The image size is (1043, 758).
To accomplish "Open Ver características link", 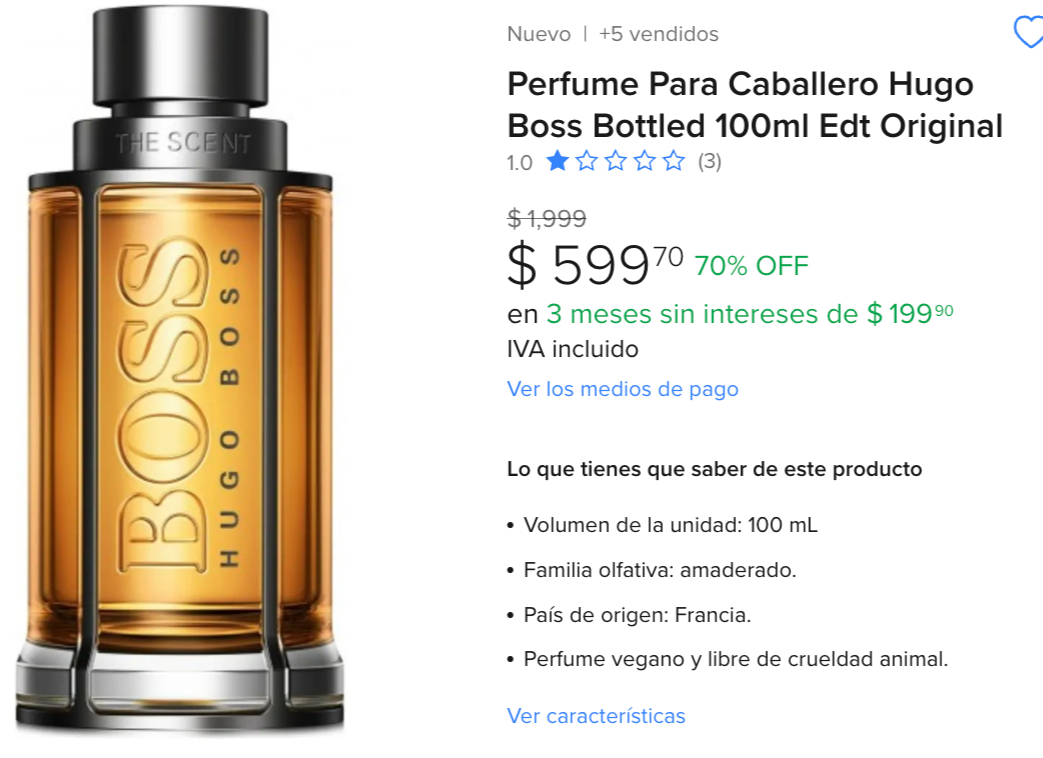I will (x=596, y=716).
